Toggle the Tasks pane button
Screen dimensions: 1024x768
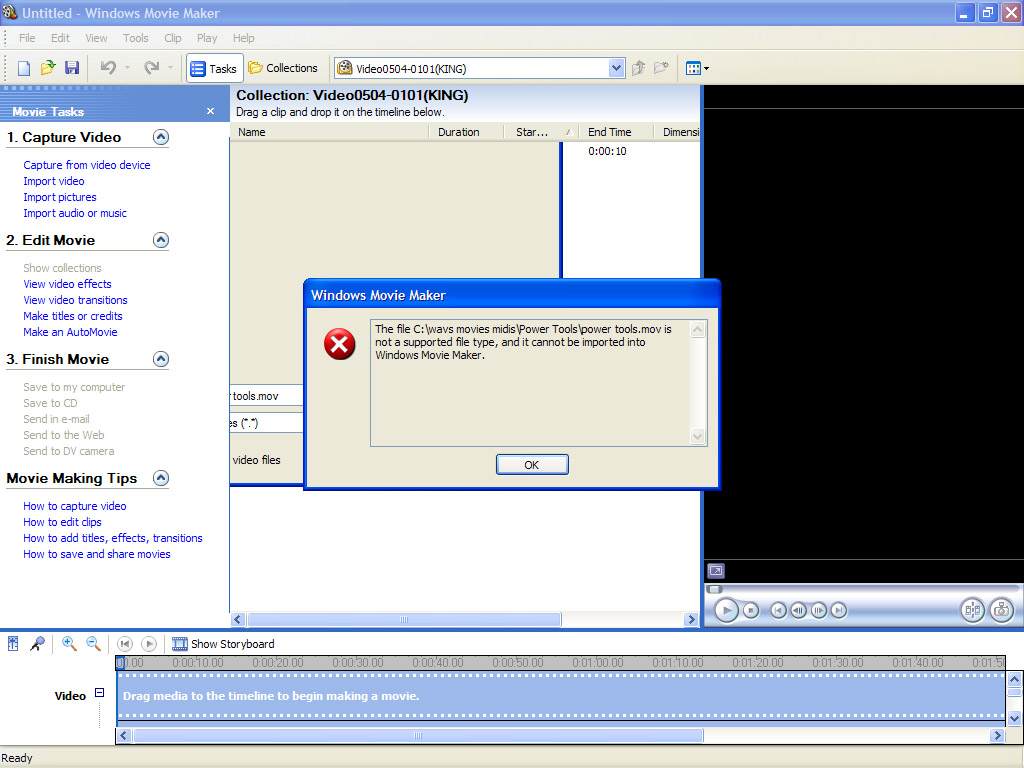[x=214, y=68]
